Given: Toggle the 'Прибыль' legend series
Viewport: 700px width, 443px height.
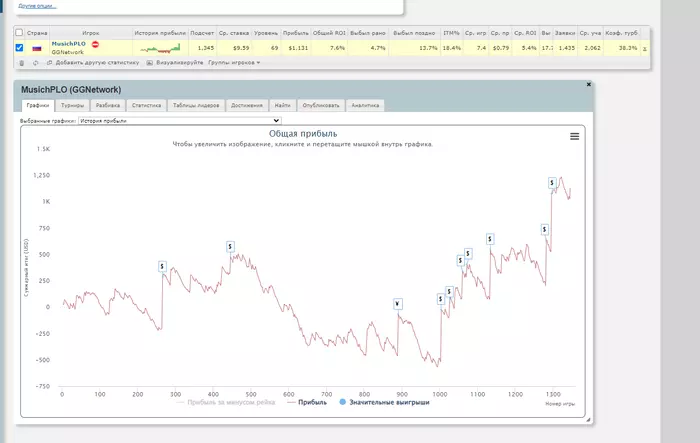Looking at the screenshot, I should tap(307, 402).
